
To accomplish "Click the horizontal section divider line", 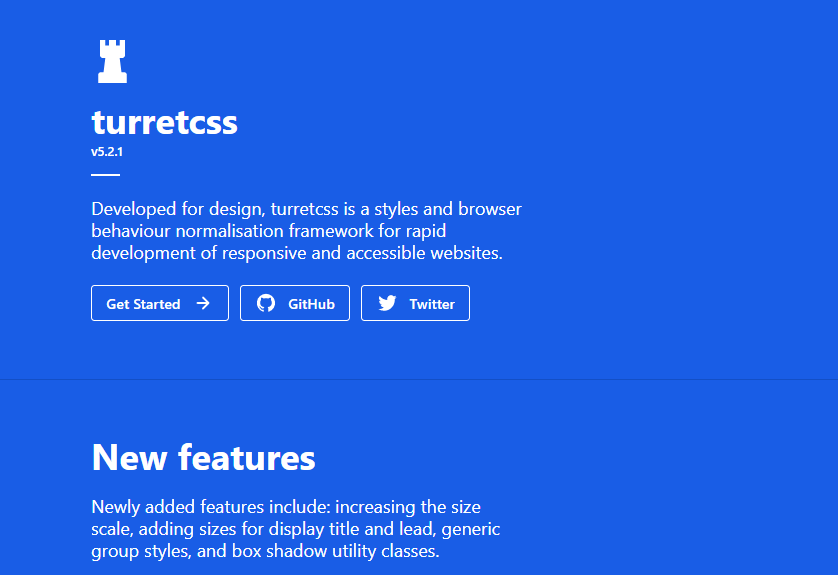I will tap(419, 380).
